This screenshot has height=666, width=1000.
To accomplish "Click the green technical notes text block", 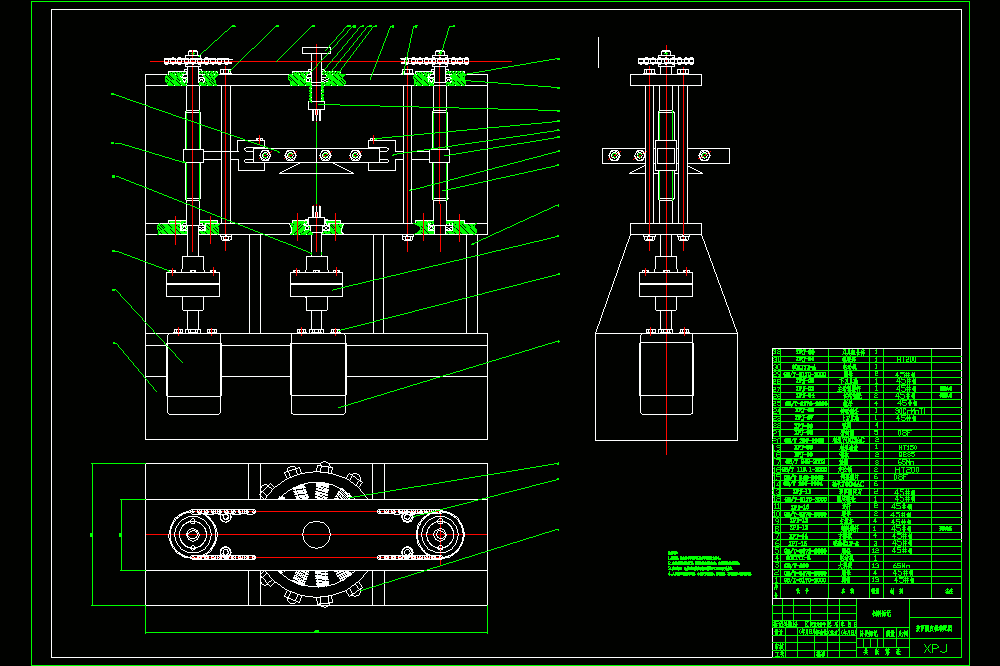I will 709,564.
